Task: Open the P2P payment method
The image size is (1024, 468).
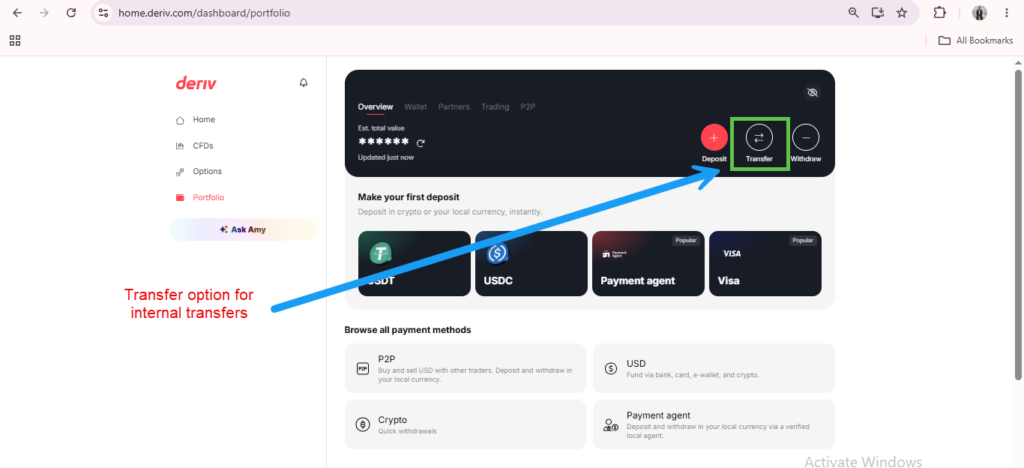Action: click(465, 368)
